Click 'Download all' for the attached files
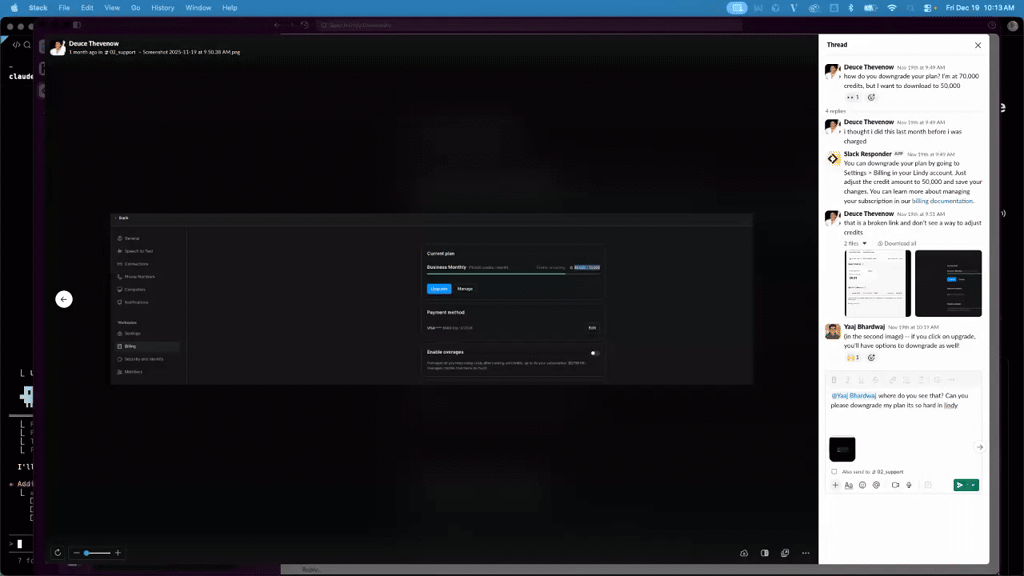 point(897,243)
